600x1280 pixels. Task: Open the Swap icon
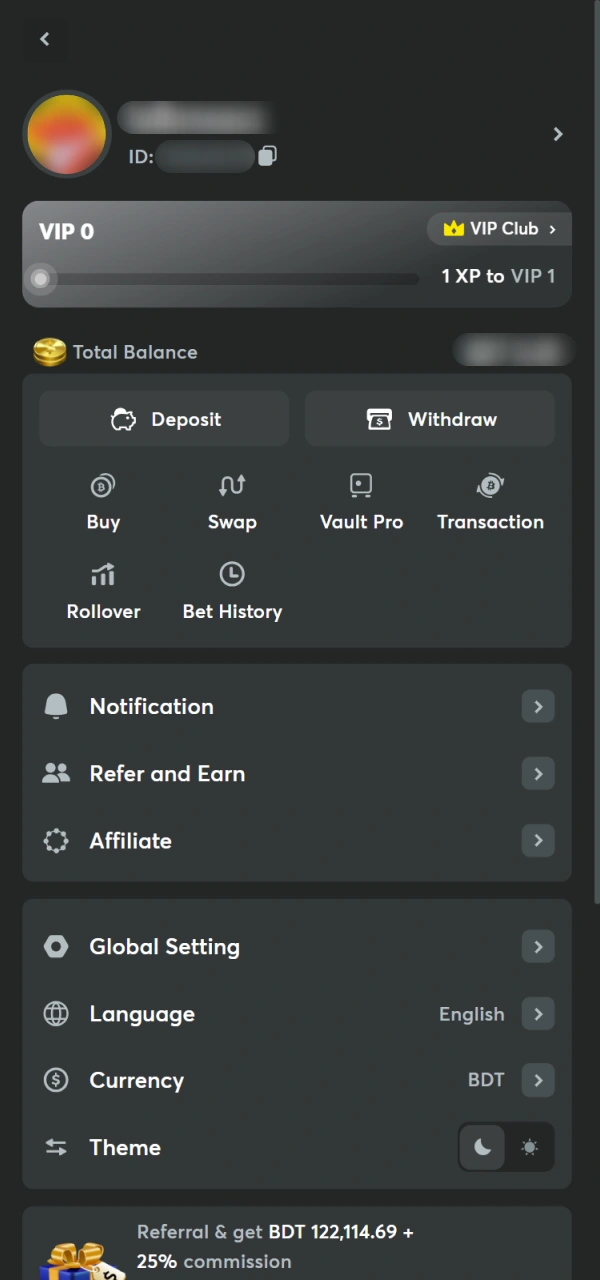[x=232, y=486]
